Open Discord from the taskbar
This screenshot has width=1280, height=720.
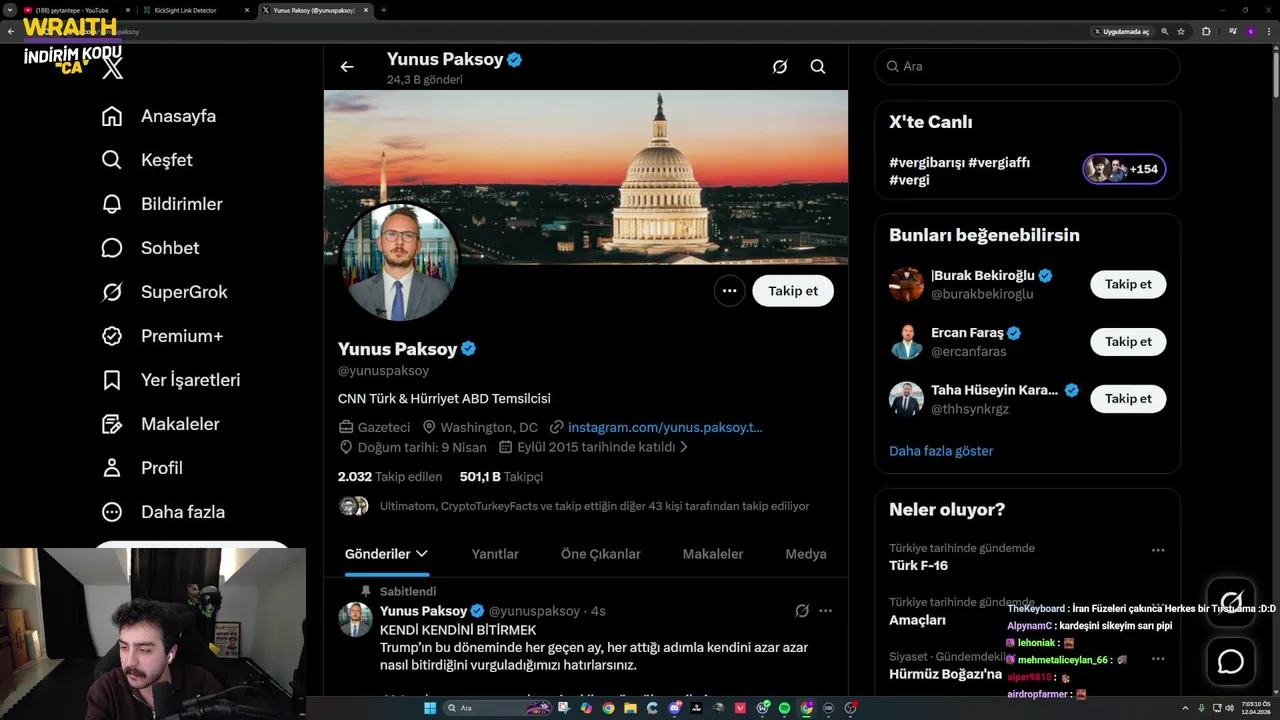(675, 708)
